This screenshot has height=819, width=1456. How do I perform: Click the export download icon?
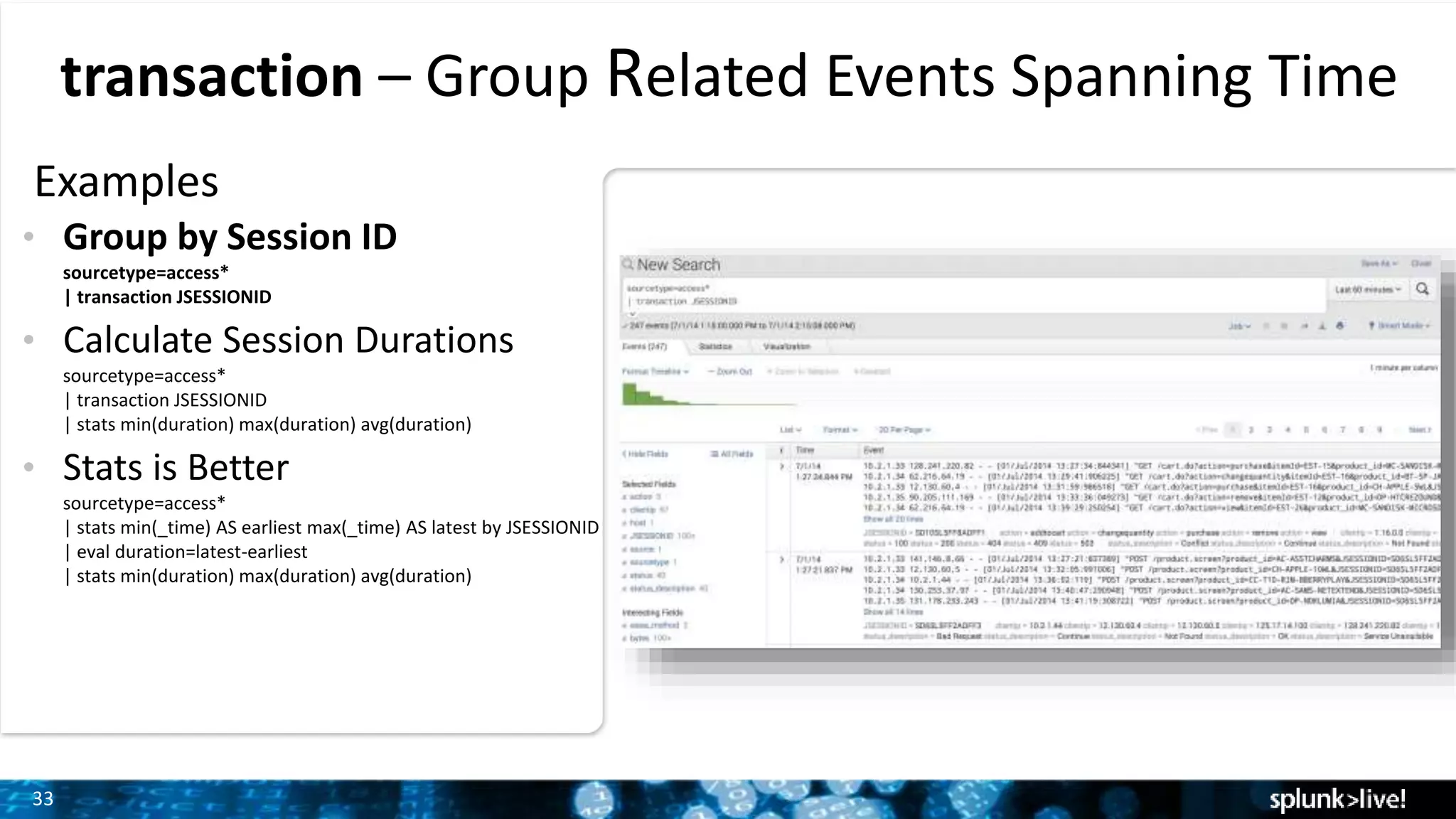click(x=1322, y=326)
